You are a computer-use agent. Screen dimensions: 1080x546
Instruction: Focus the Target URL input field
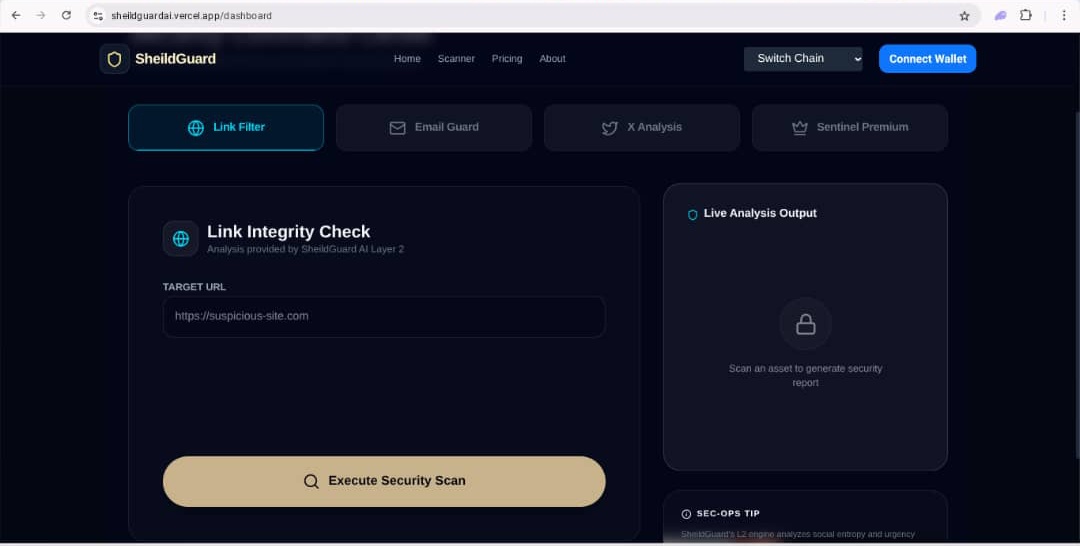[384, 317]
